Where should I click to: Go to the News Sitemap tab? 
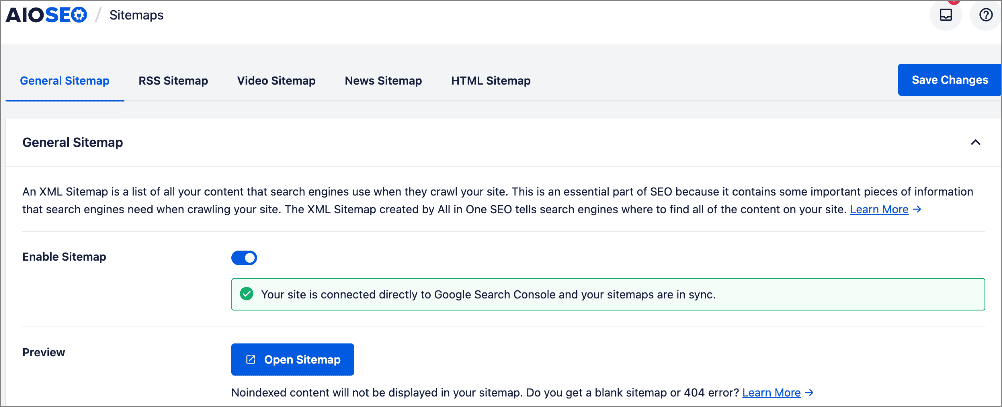tap(383, 81)
